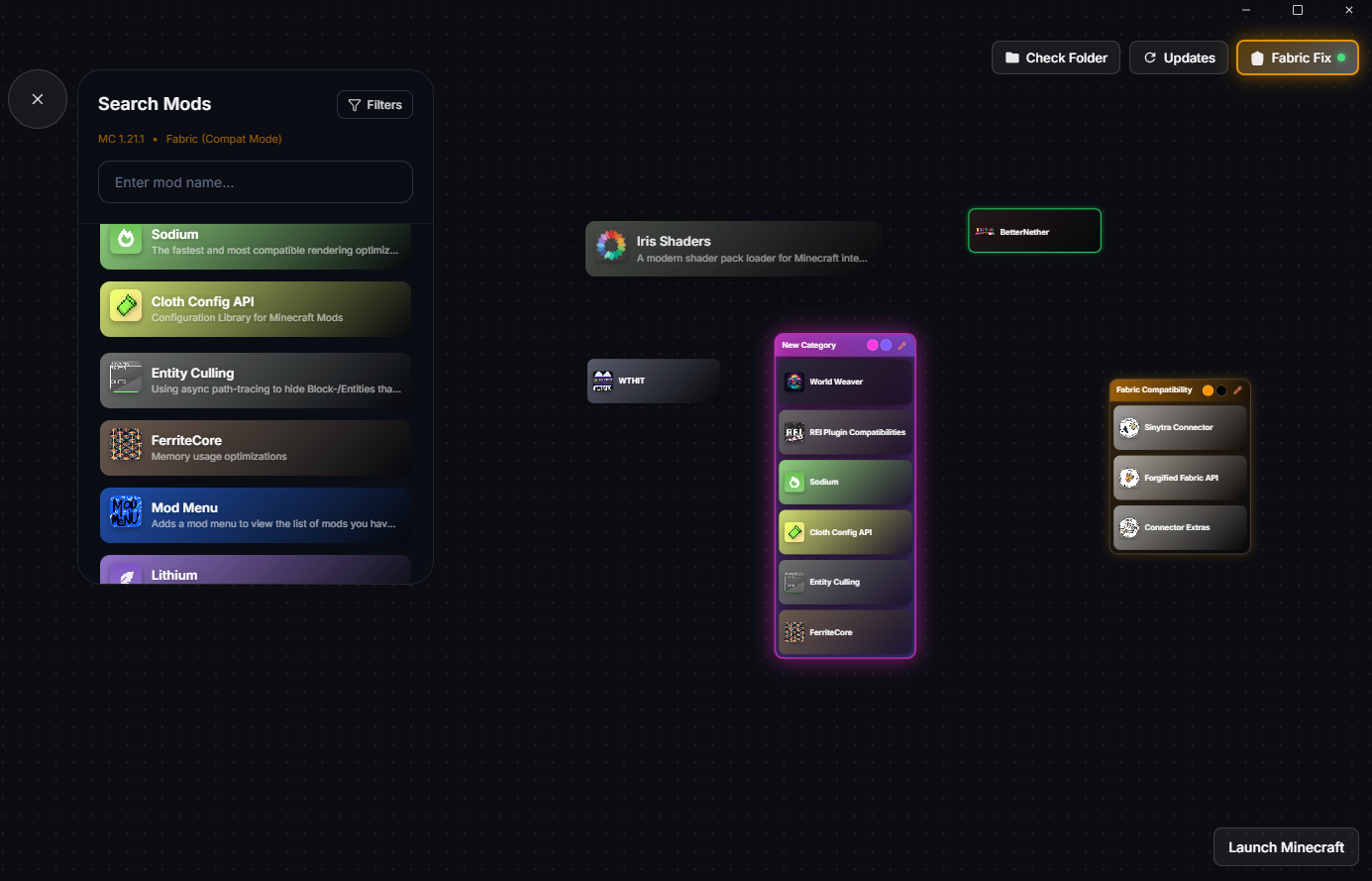Click FerriteCore icon inside New Category
The width and height of the screenshot is (1372, 881).
794,632
